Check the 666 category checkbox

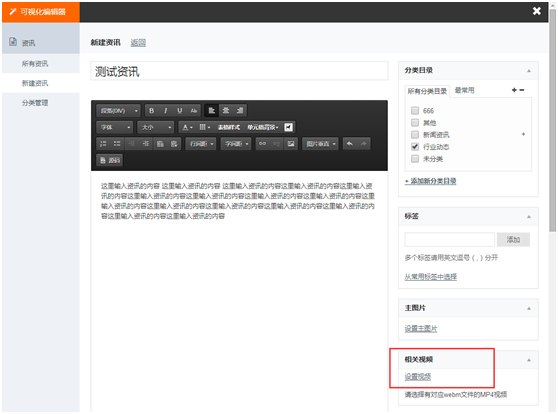tap(415, 110)
